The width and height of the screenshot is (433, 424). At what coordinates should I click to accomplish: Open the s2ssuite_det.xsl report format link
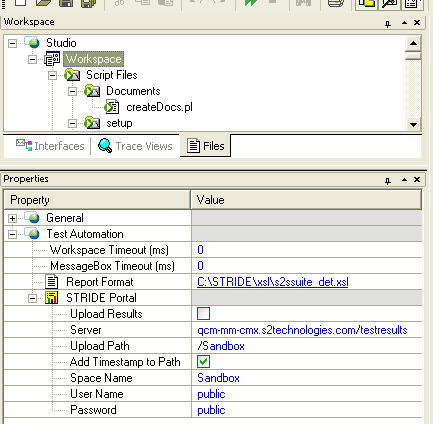(273, 282)
